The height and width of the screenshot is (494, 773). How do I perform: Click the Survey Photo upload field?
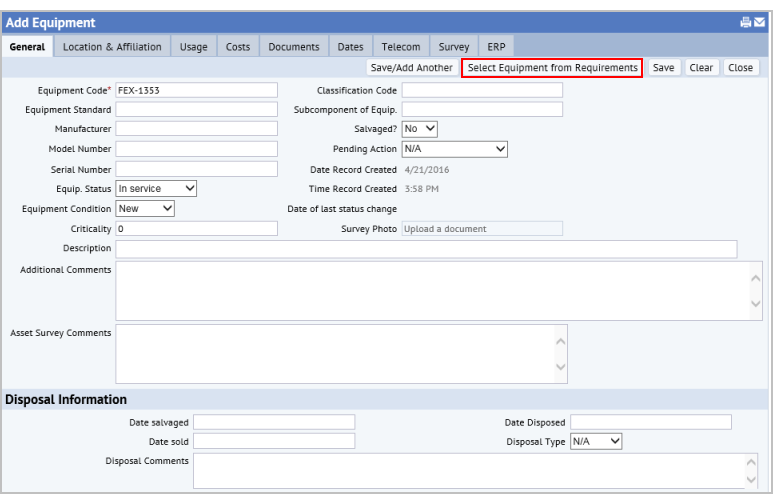click(x=482, y=229)
